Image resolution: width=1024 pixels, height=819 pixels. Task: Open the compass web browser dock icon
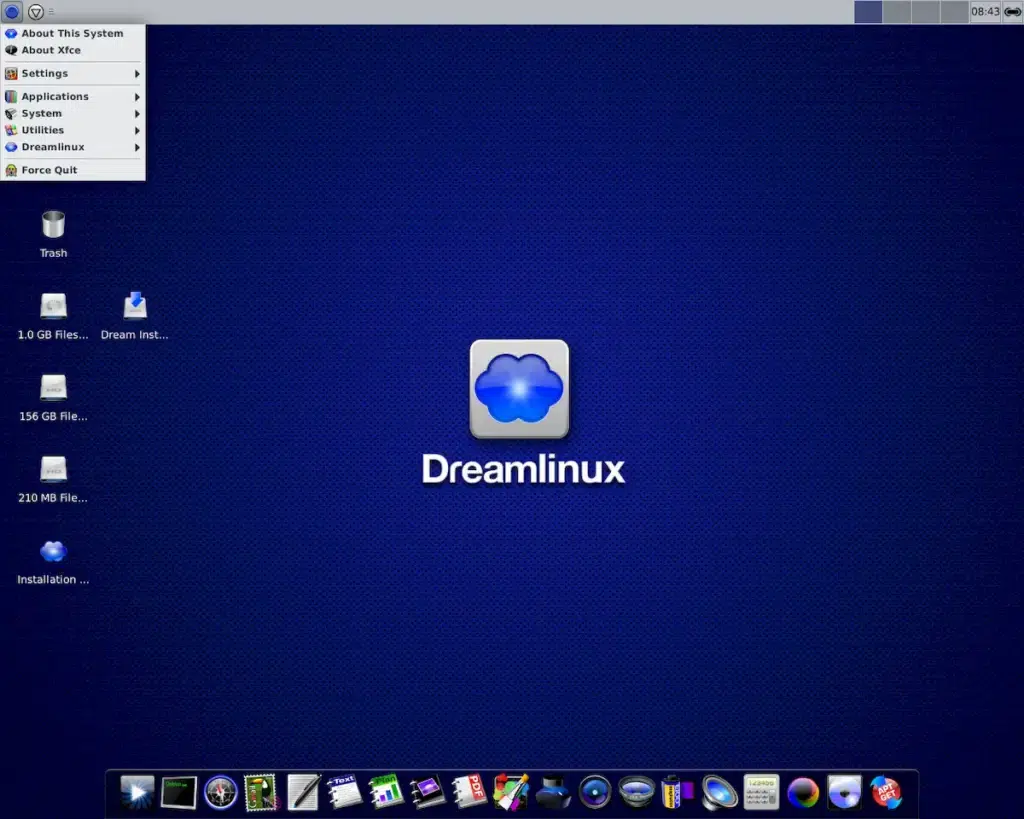coord(221,792)
